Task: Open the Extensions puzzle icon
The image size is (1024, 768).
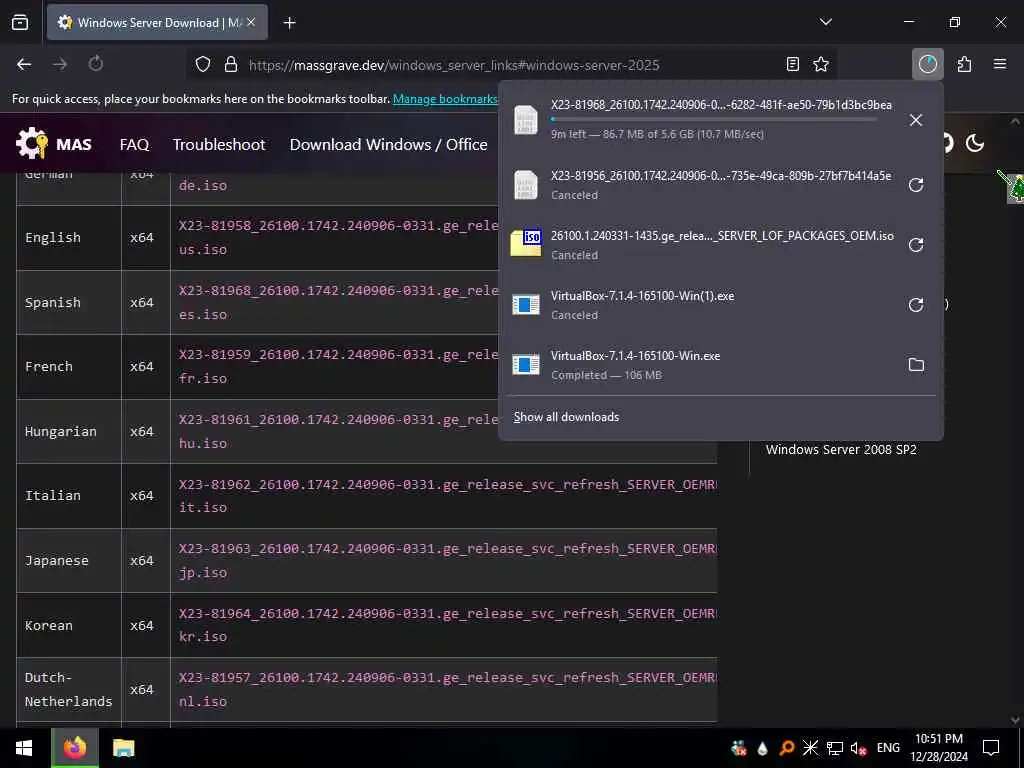Action: pyautogui.click(x=964, y=64)
